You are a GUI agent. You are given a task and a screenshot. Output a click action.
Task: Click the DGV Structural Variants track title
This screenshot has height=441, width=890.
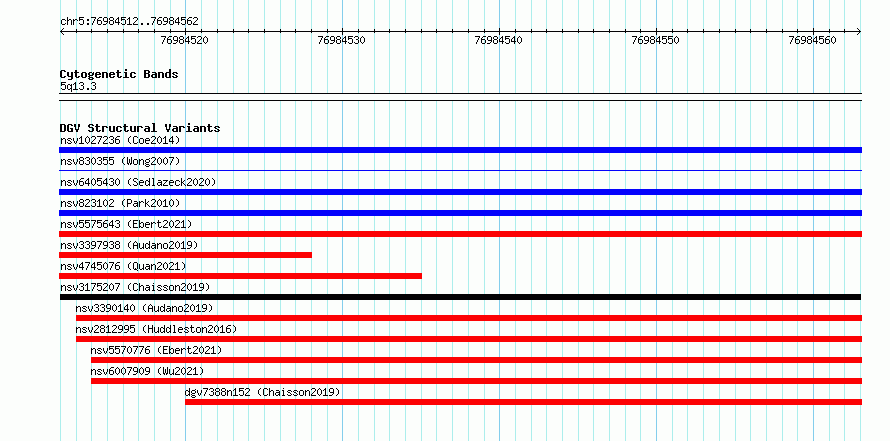140,128
